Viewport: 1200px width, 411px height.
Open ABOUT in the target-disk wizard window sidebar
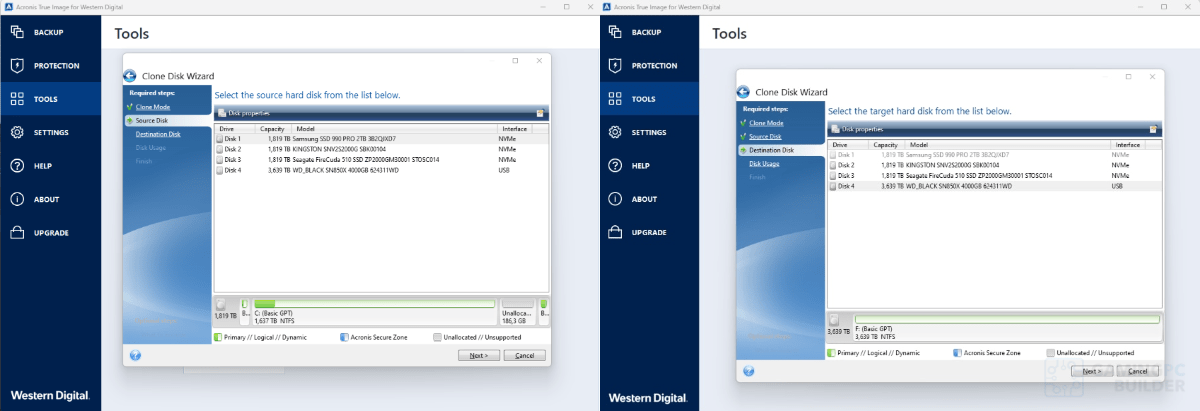click(x=649, y=199)
